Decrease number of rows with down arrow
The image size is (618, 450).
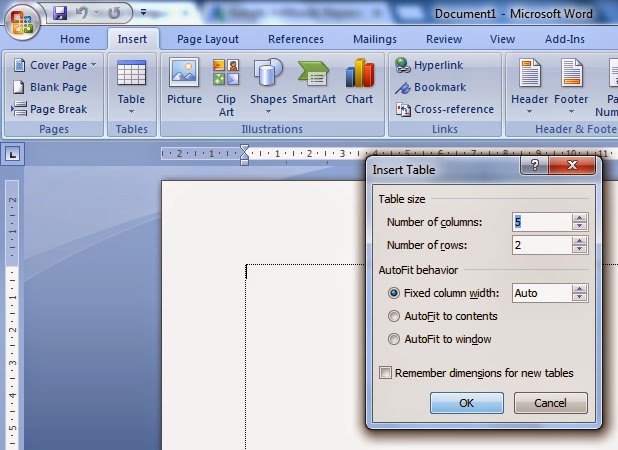pyautogui.click(x=579, y=249)
